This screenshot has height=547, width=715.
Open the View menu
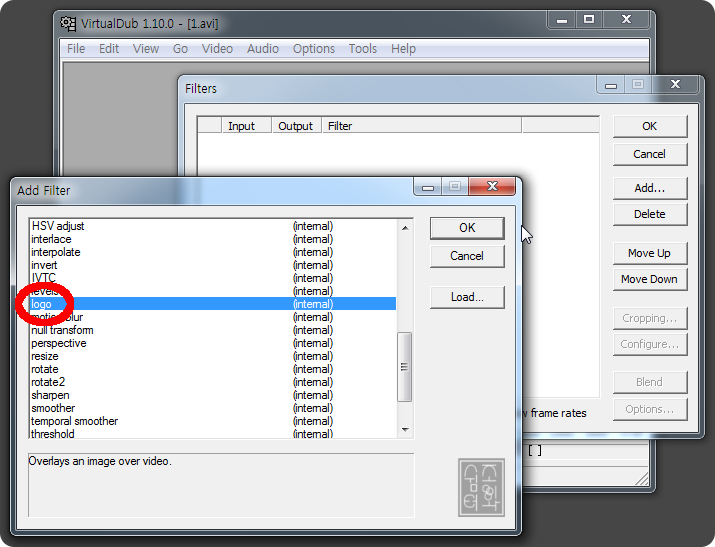(146, 49)
